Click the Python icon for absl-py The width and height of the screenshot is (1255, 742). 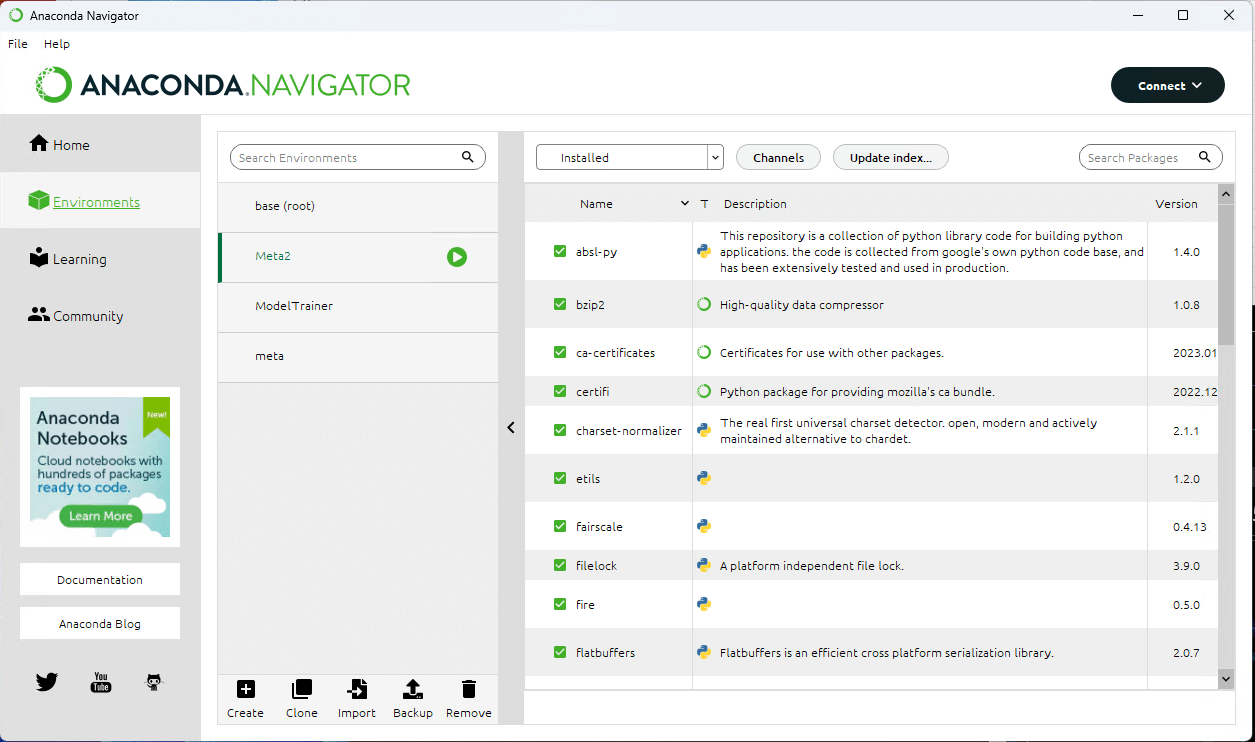click(x=704, y=252)
